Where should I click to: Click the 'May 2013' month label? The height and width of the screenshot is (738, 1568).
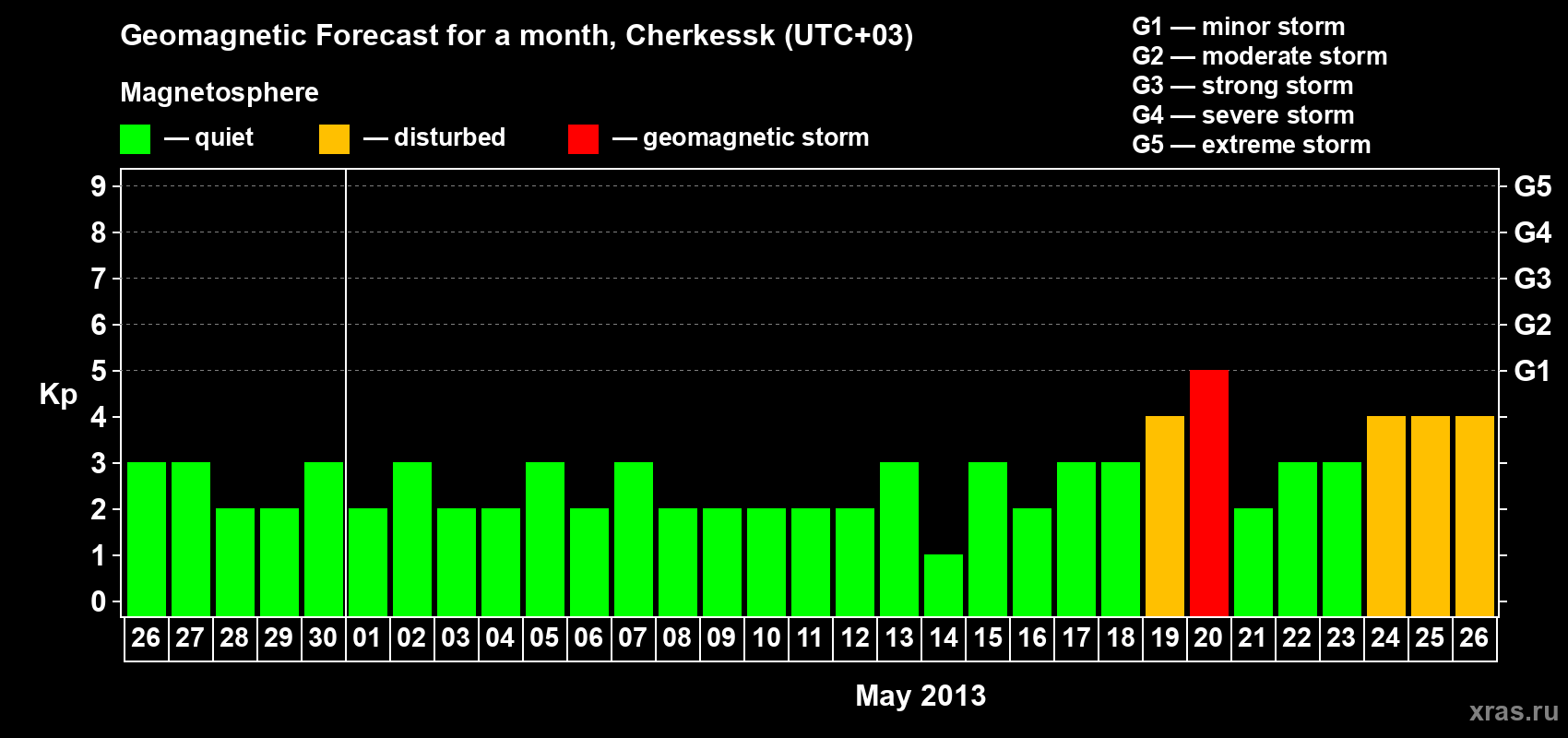coord(921,696)
